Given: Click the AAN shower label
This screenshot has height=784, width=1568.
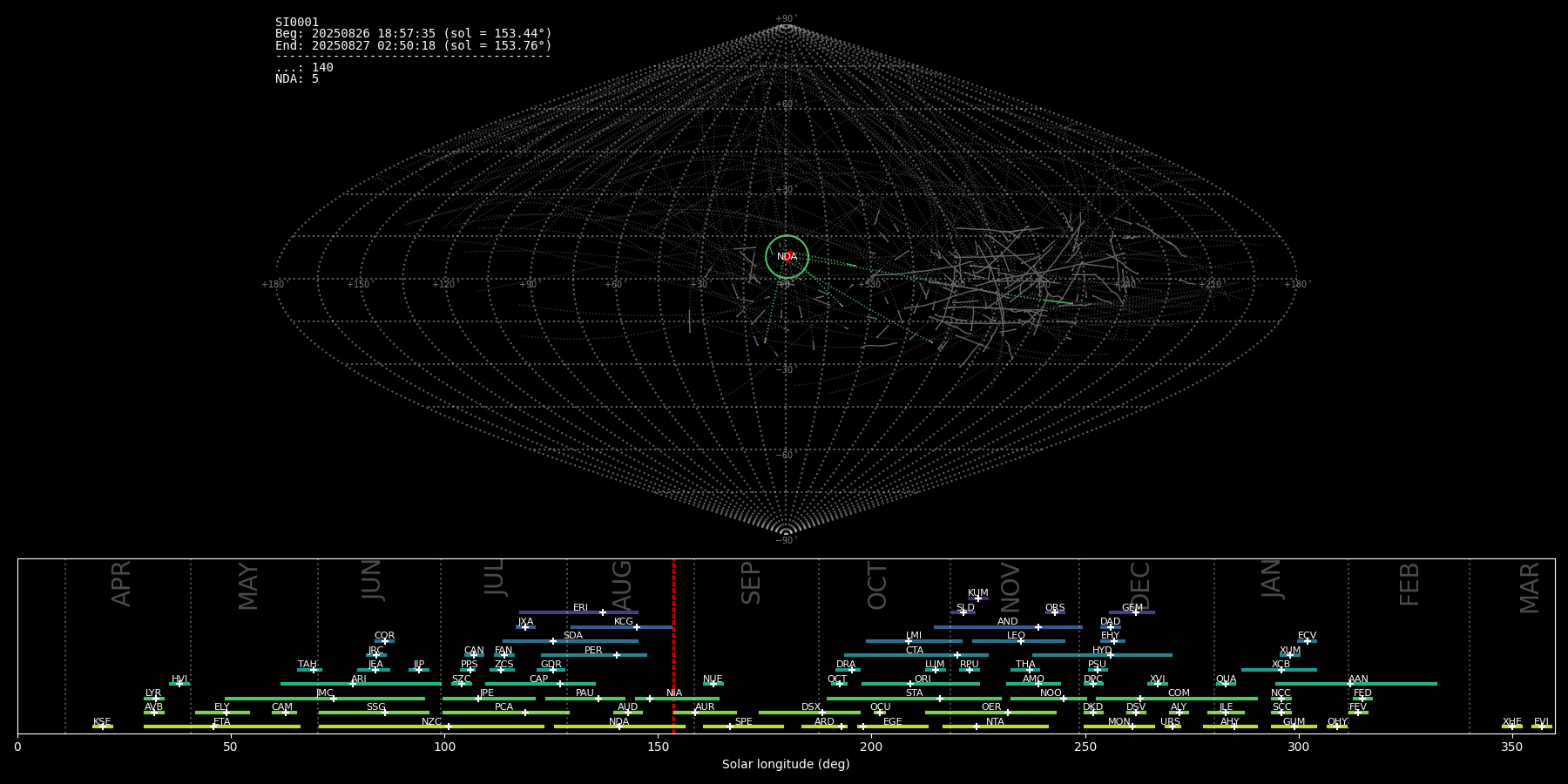Looking at the screenshot, I should tap(1358, 679).
